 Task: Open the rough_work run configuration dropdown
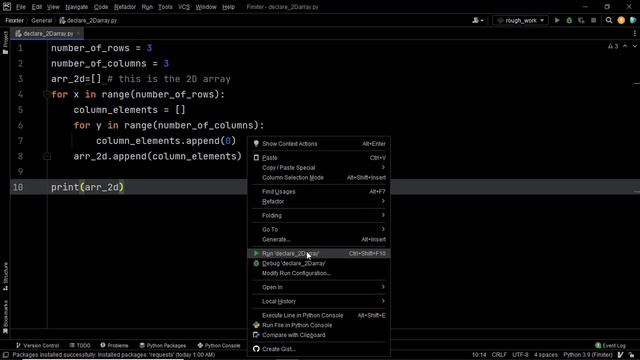coord(520,20)
